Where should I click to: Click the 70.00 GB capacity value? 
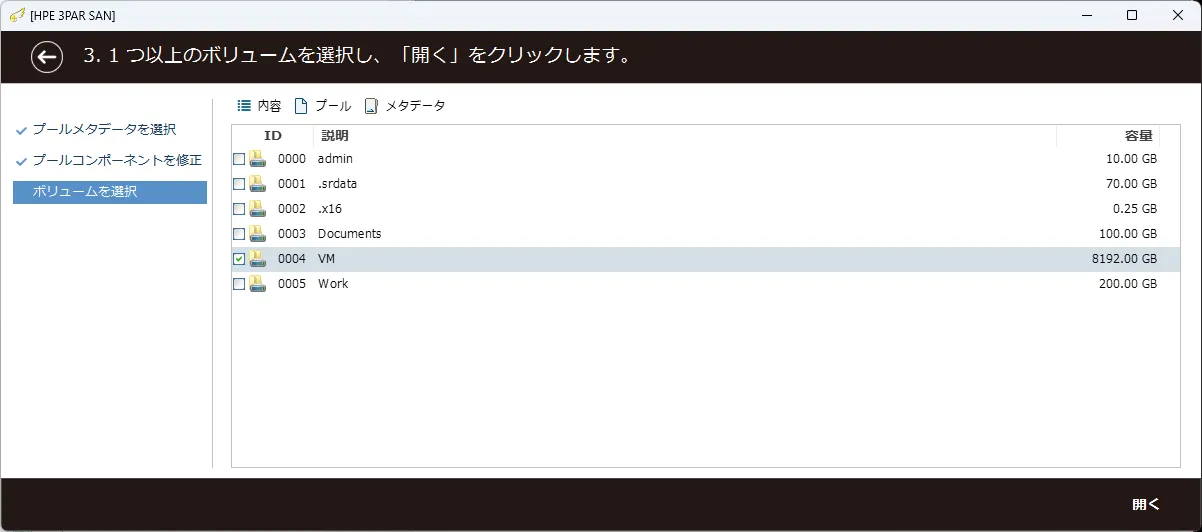(1132, 184)
